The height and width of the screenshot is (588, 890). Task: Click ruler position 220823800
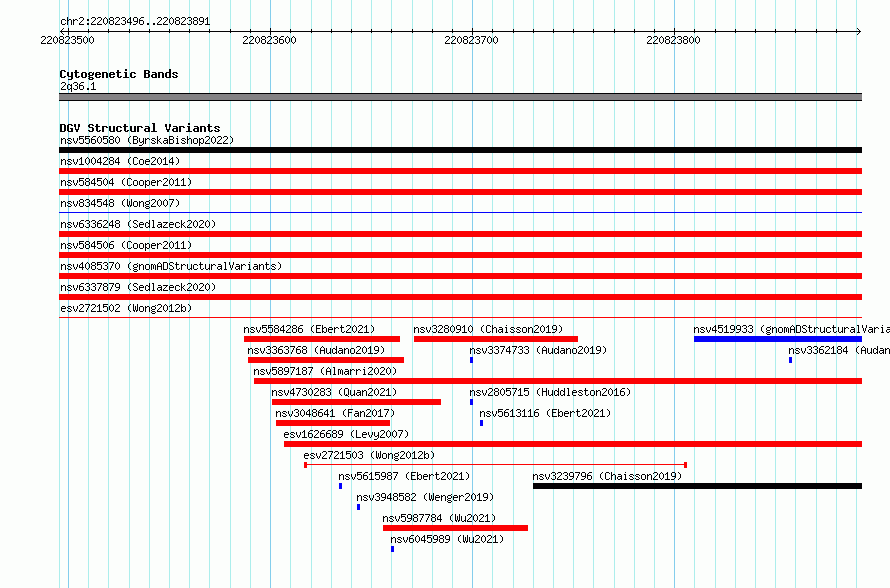tap(674, 40)
